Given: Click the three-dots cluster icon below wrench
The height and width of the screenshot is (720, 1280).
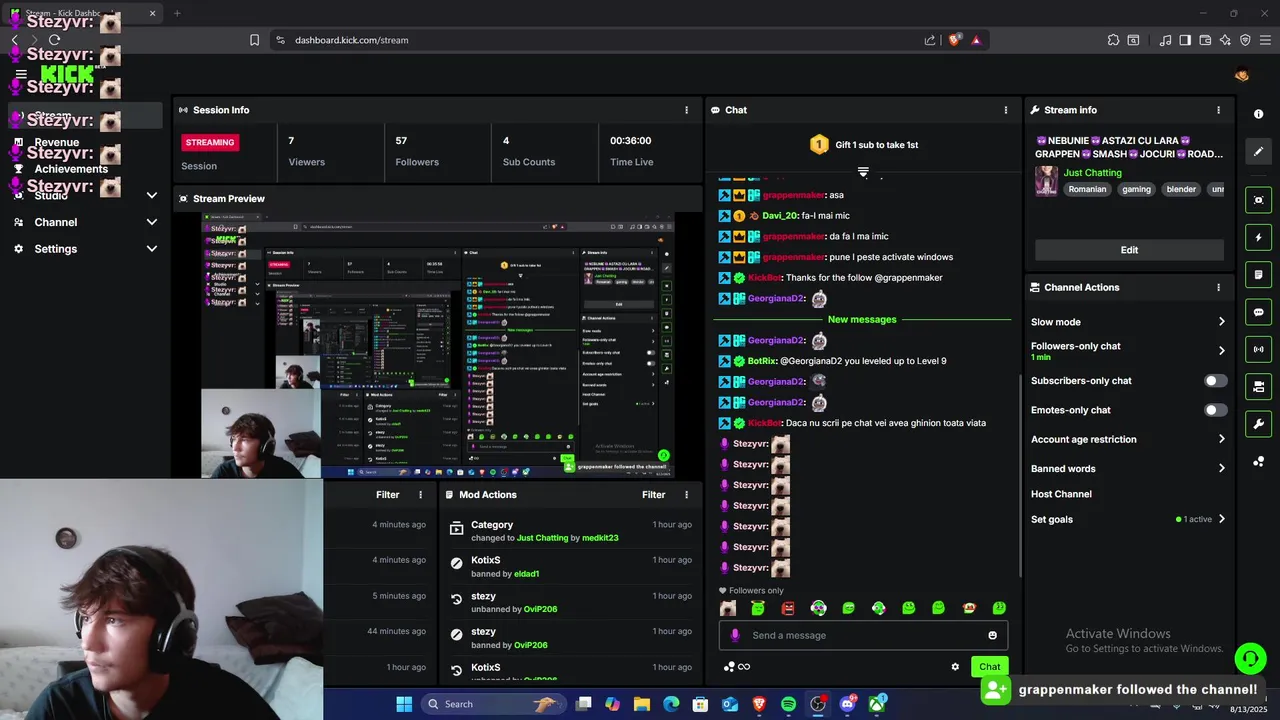Looking at the screenshot, I should (x=1259, y=461).
